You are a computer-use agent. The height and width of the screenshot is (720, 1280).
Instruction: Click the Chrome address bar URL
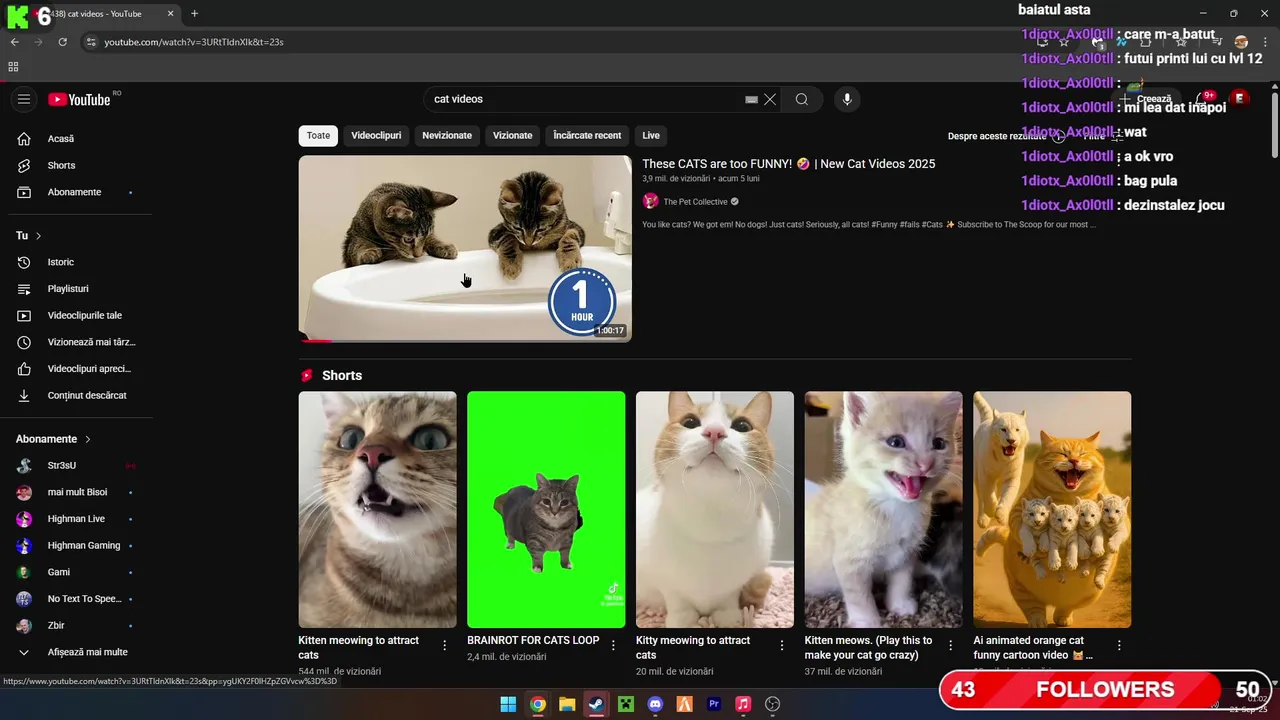[194, 42]
